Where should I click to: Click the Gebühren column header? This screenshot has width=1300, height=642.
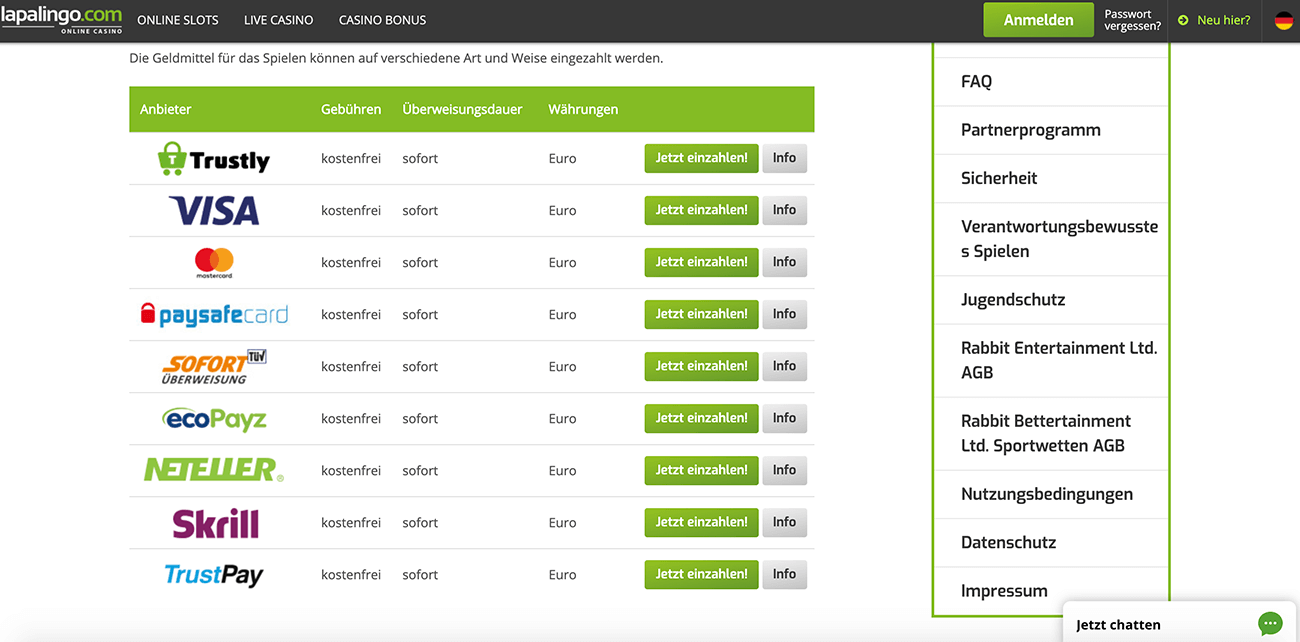(x=351, y=109)
